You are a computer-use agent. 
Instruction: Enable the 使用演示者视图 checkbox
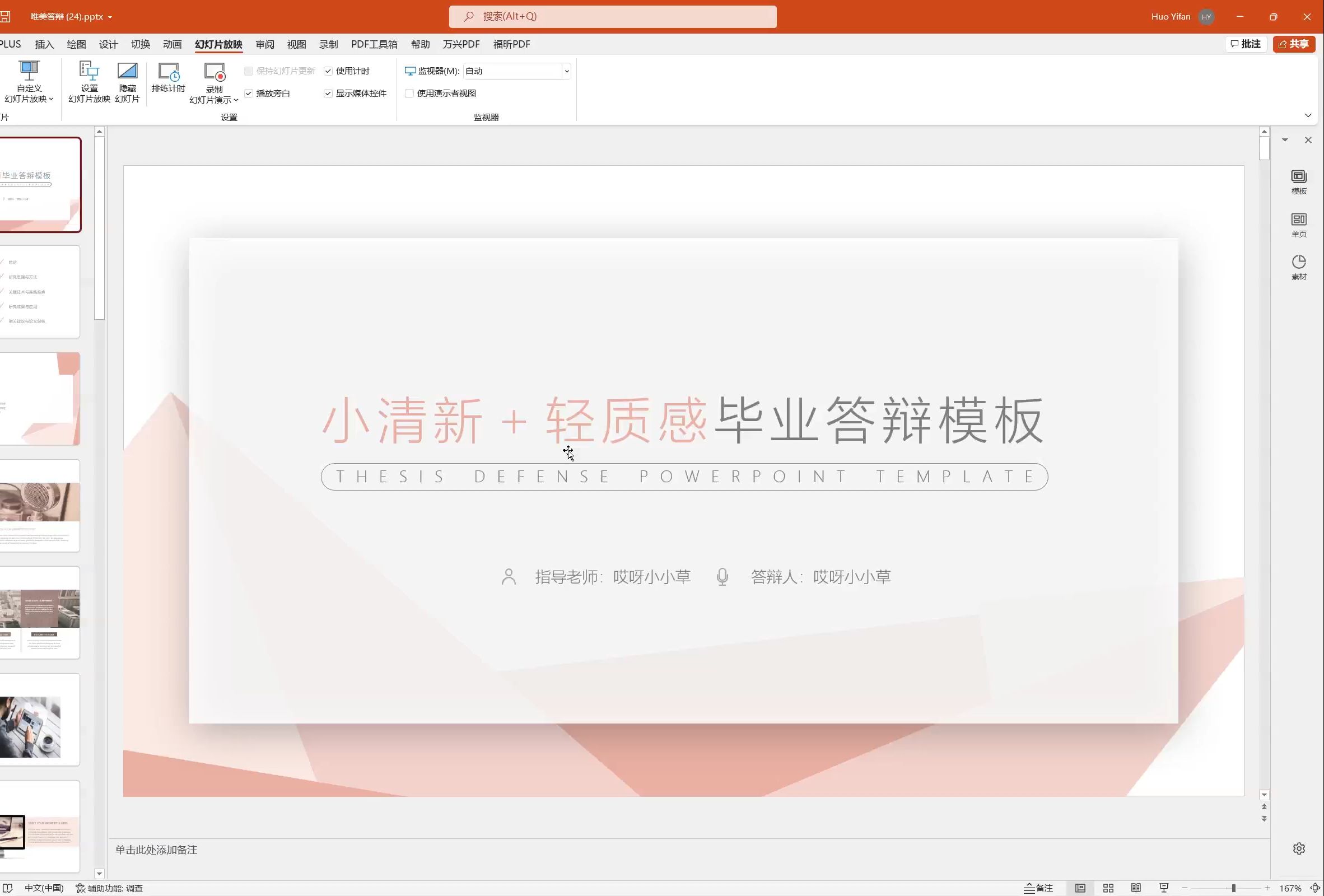click(409, 93)
